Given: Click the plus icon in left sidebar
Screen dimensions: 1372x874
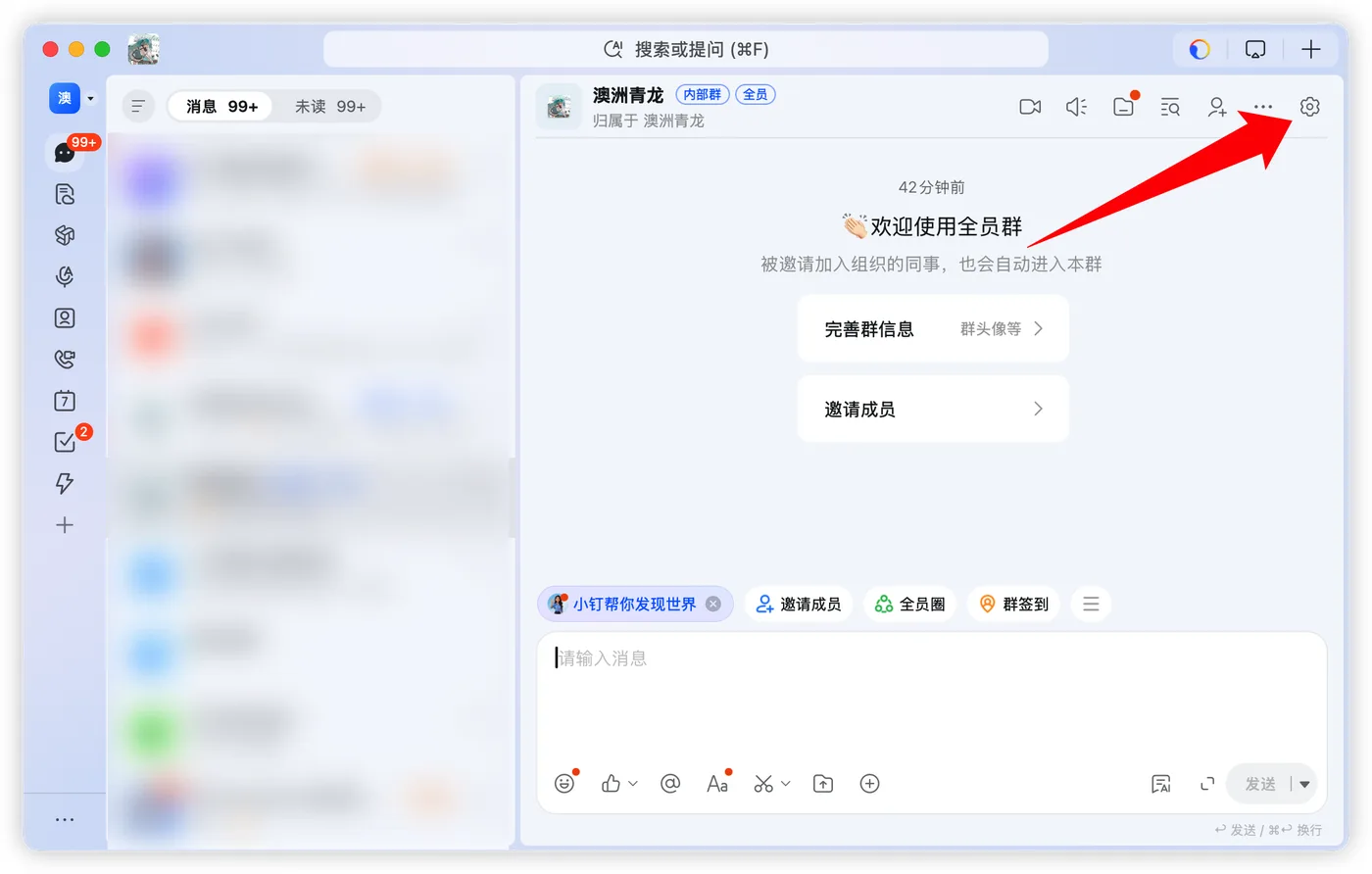Looking at the screenshot, I should pos(65,525).
